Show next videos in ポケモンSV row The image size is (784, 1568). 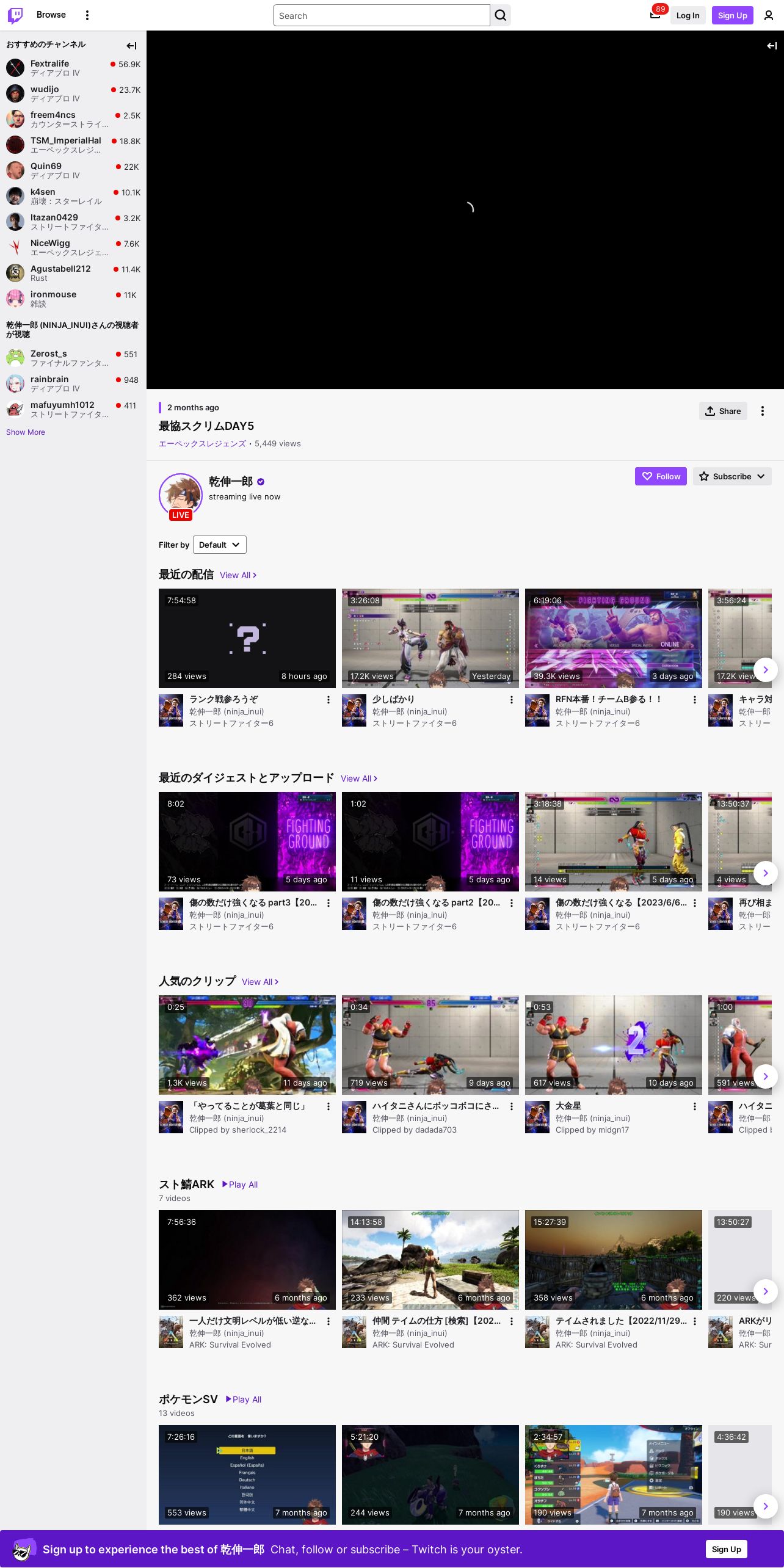click(766, 1506)
